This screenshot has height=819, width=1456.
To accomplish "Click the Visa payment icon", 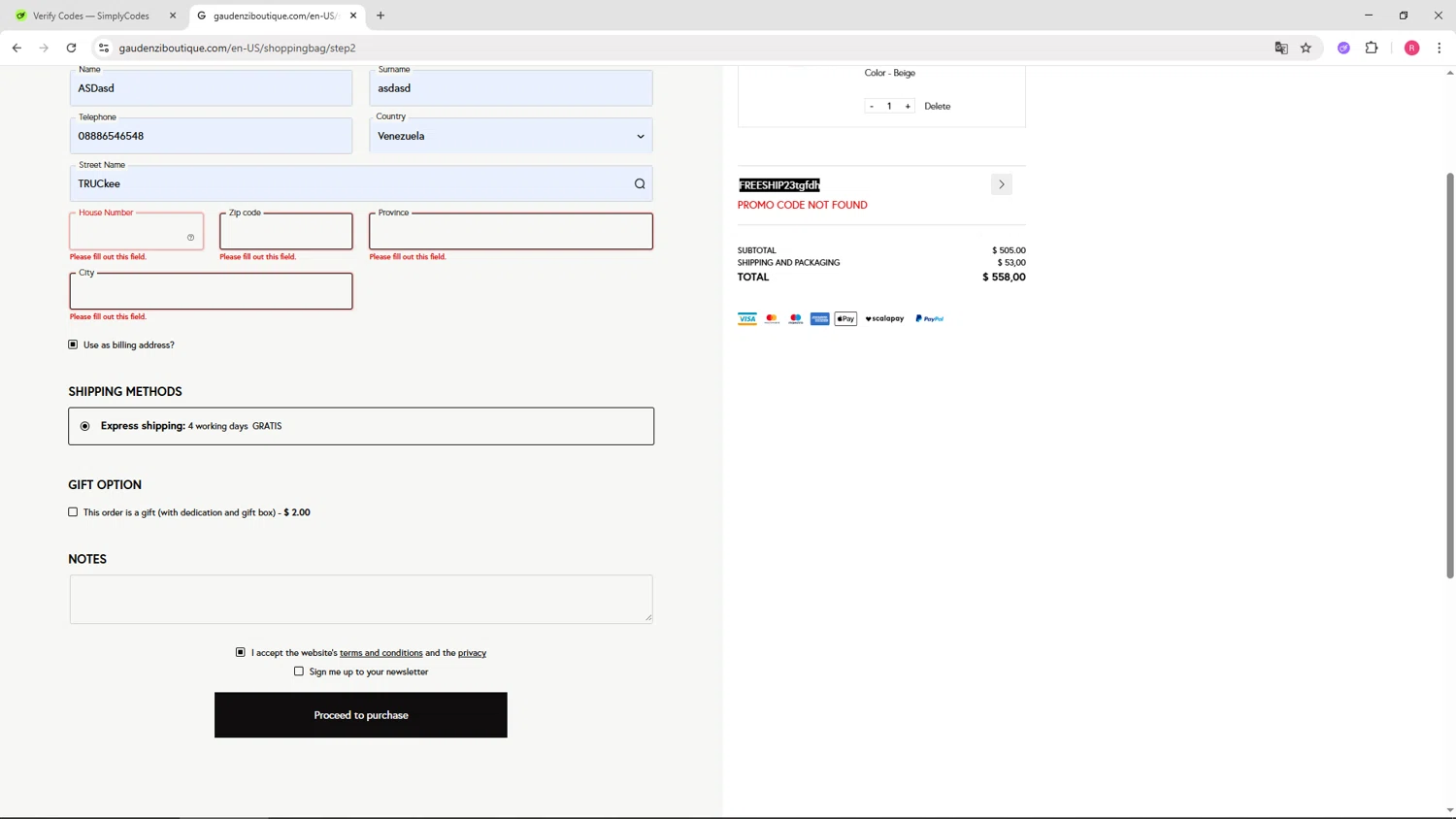I will [x=747, y=318].
